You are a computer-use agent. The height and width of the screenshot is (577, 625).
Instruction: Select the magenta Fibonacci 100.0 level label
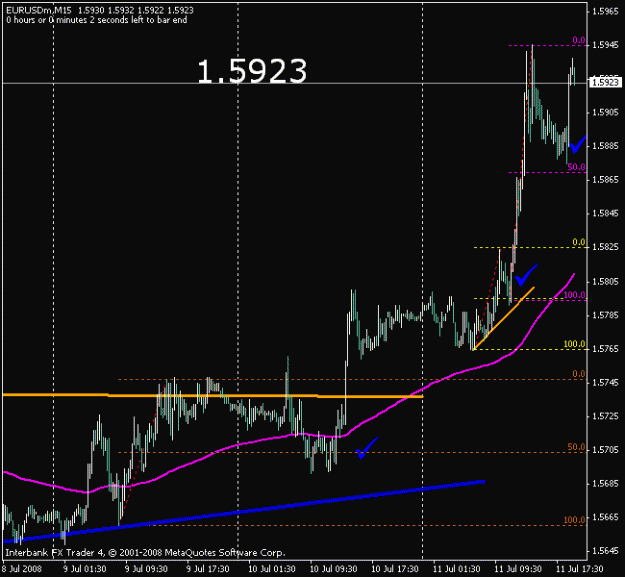pos(575,295)
